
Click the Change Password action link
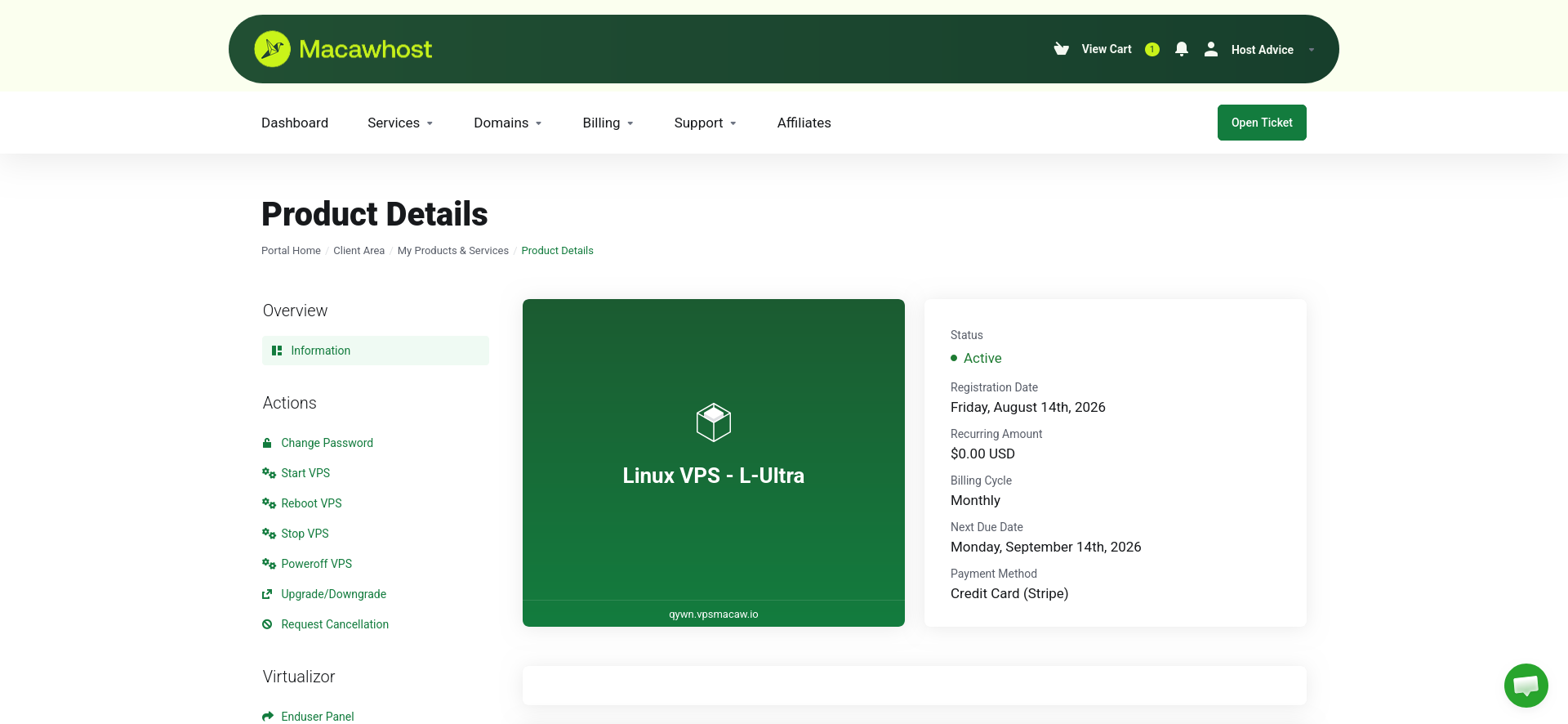click(327, 443)
